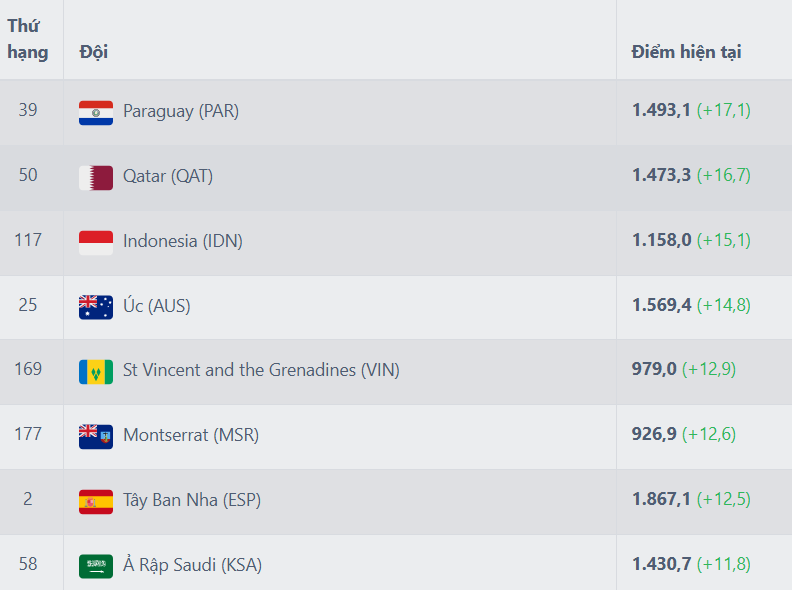Click the Australia flag icon

pos(96,307)
